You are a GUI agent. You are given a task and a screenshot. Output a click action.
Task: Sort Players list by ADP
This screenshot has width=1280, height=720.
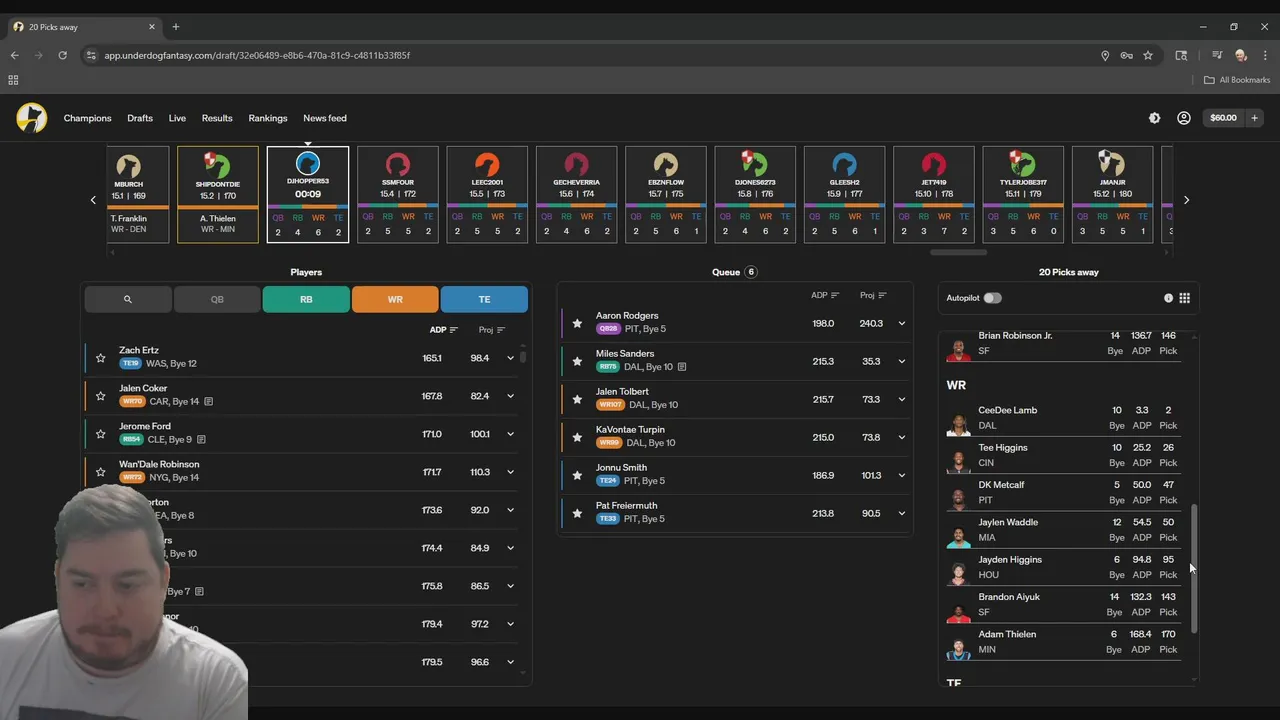tap(443, 330)
